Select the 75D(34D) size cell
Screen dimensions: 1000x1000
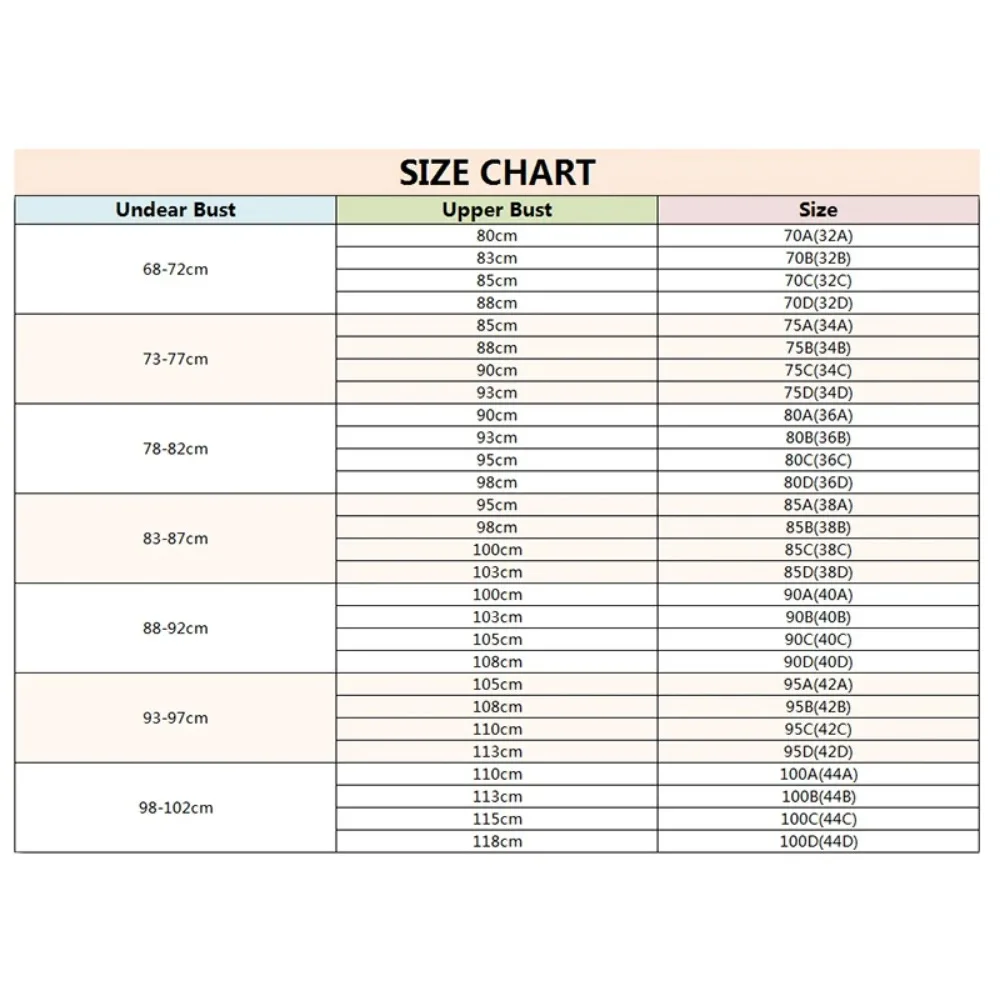[818, 393]
